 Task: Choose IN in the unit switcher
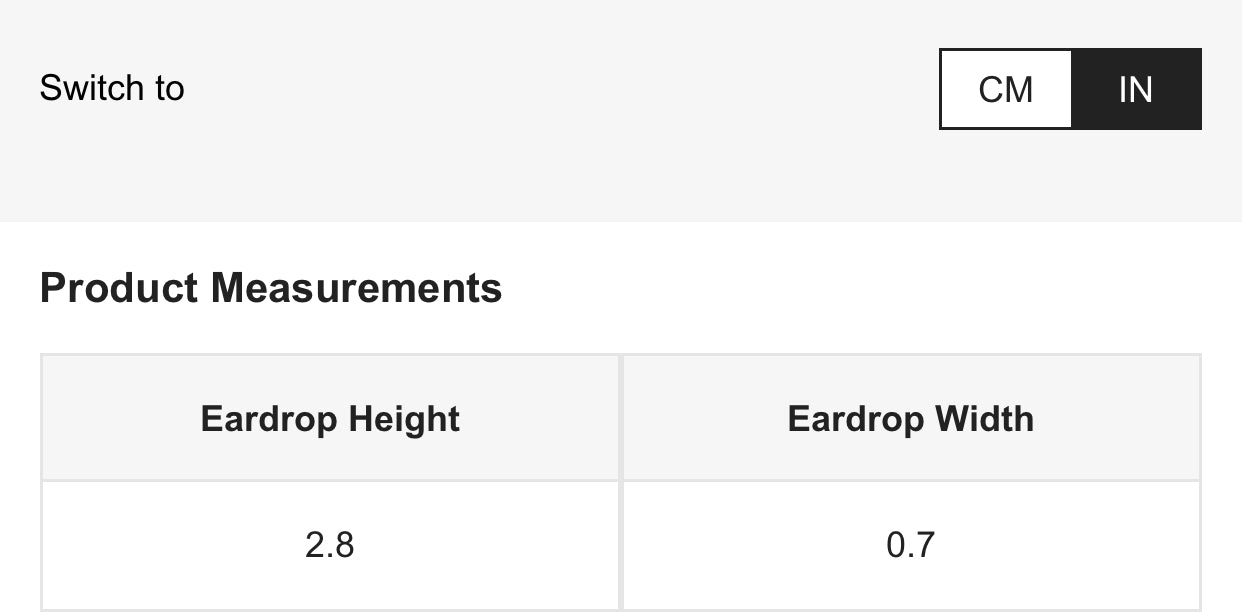pyautogui.click(x=1136, y=89)
